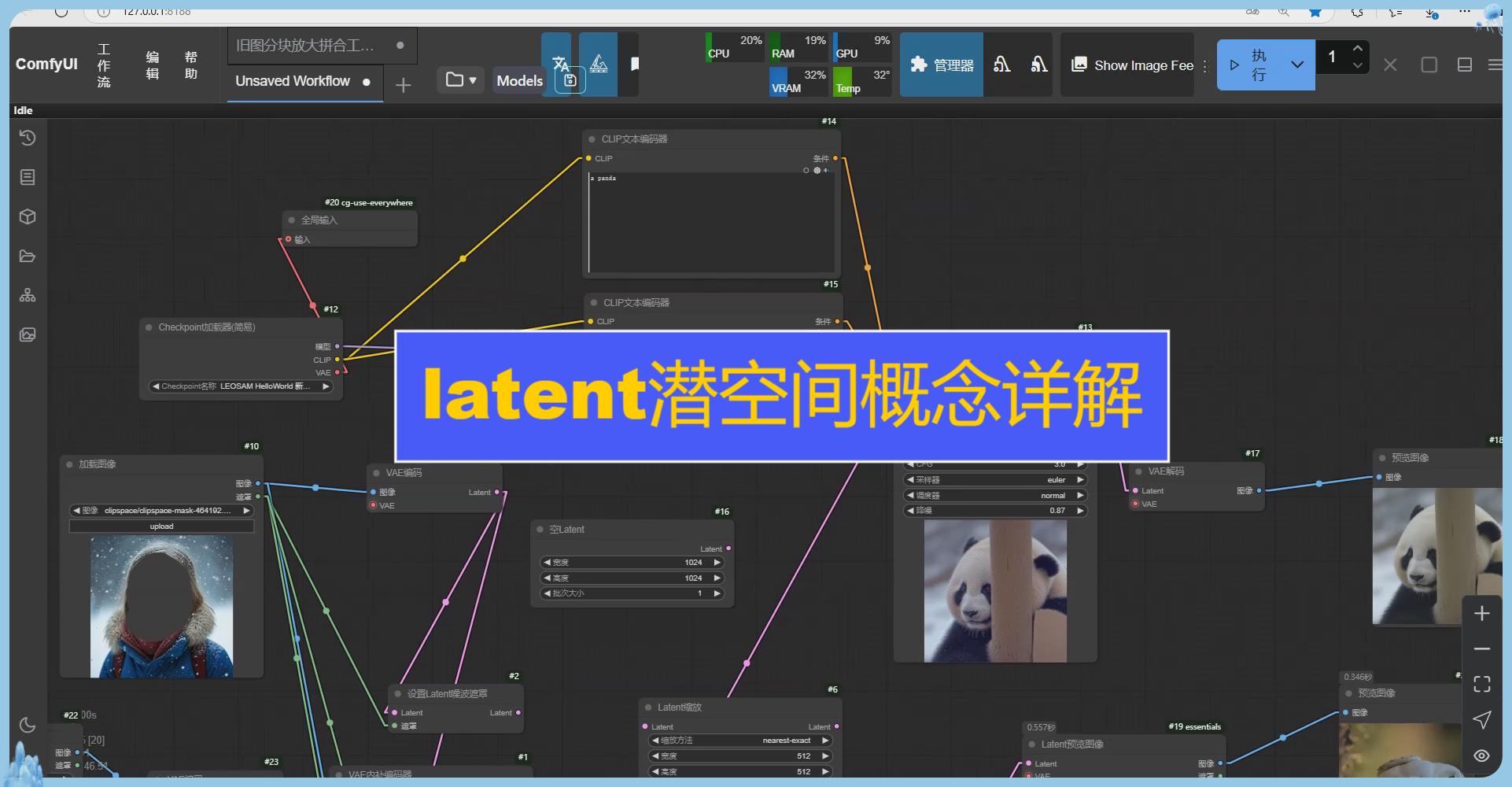Toggle the bottom panel icon
The image size is (1512, 787).
click(x=1464, y=65)
